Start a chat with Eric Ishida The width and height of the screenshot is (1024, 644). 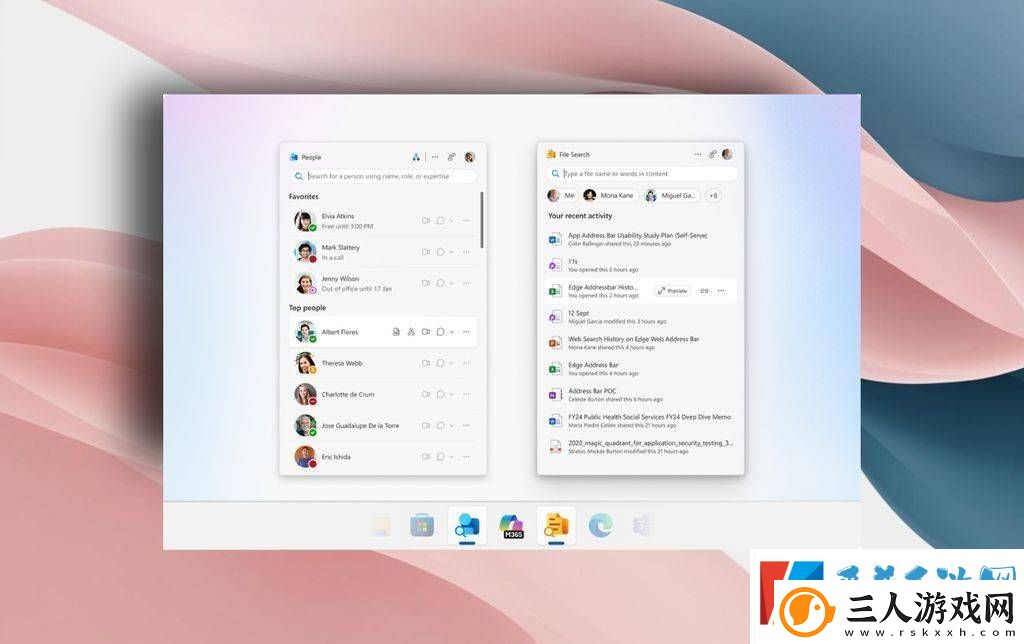point(441,457)
